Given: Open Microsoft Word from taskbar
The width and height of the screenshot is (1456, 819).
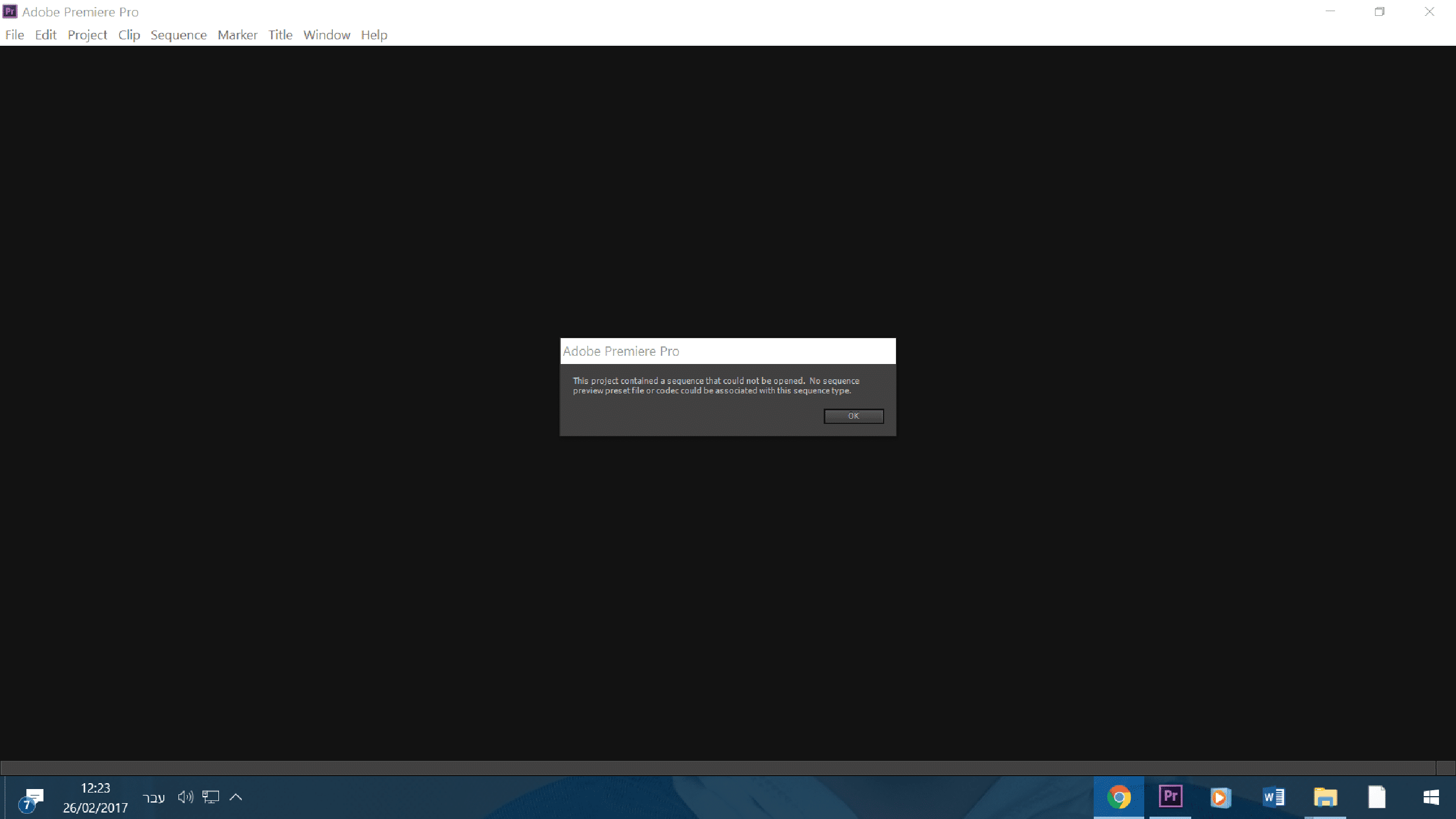Looking at the screenshot, I should (x=1273, y=797).
